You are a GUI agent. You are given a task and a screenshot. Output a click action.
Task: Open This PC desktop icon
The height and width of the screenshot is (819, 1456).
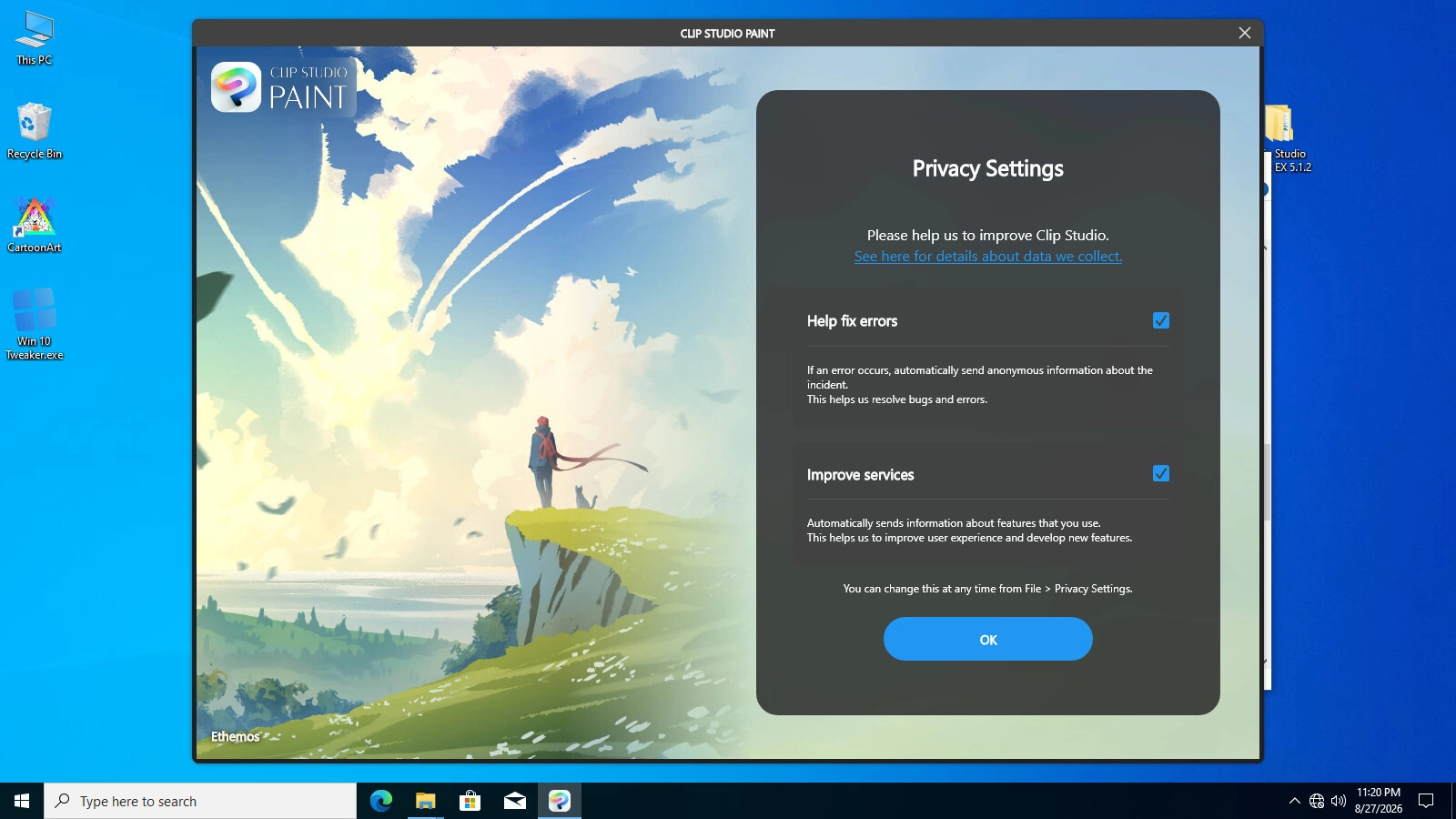point(35,38)
